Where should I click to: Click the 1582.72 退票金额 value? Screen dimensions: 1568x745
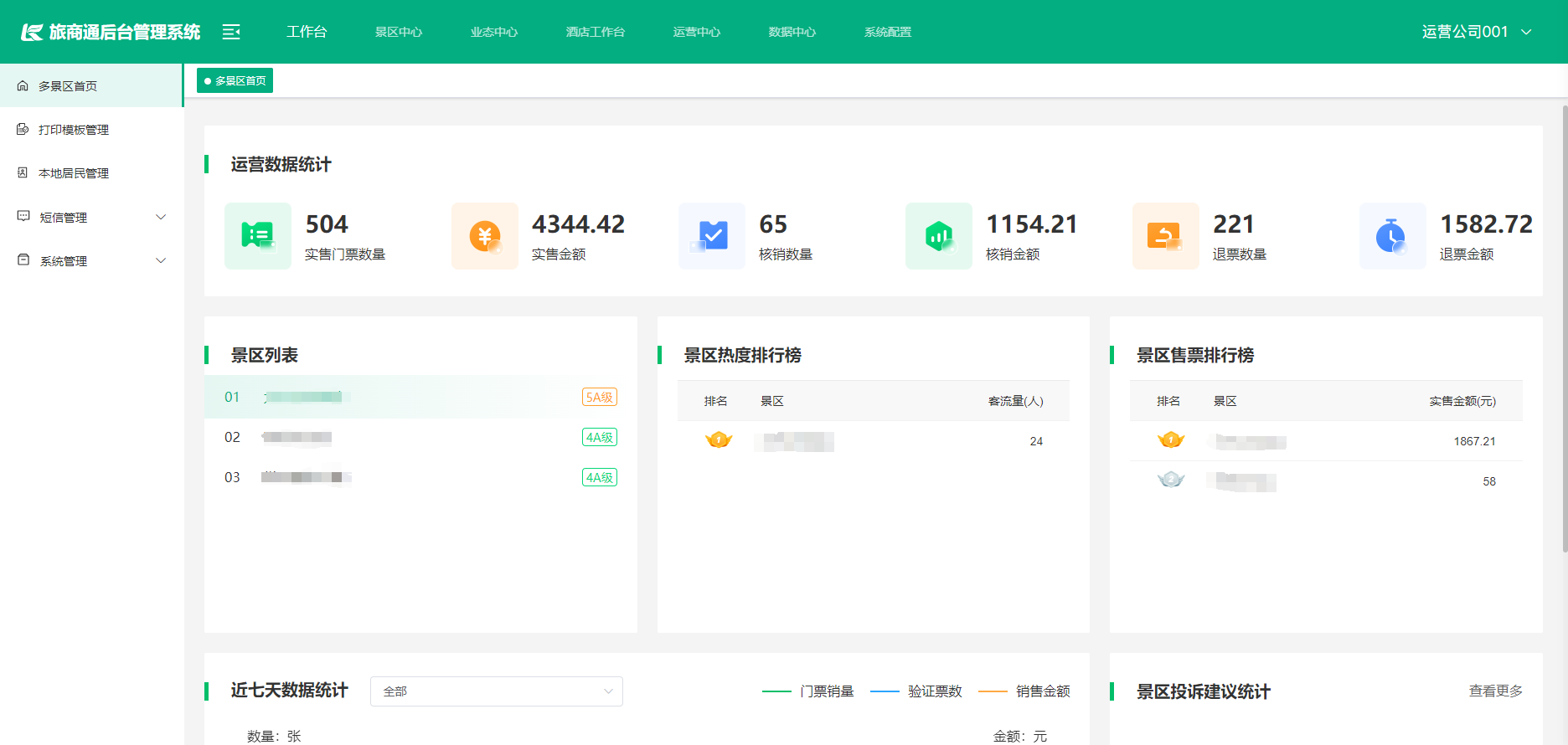pyautogui.click(x=1487, y=224)
